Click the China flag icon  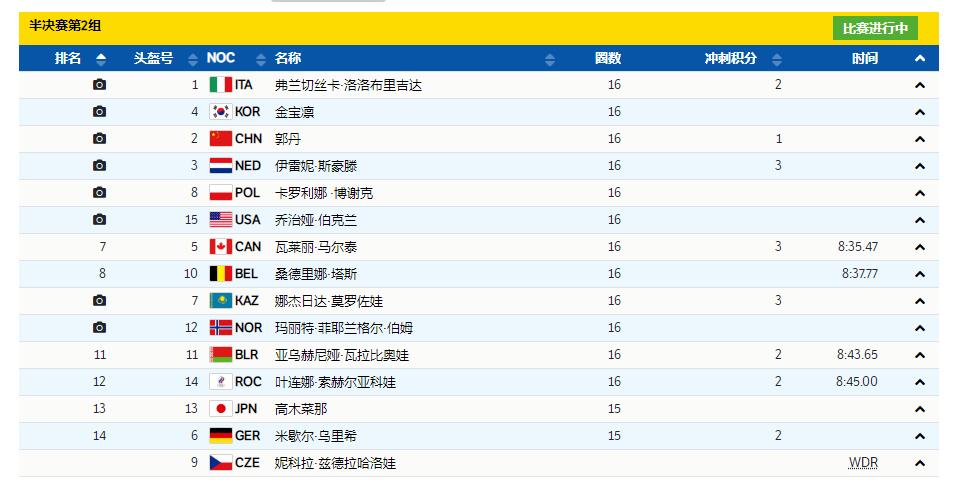[x=221, y=139]
